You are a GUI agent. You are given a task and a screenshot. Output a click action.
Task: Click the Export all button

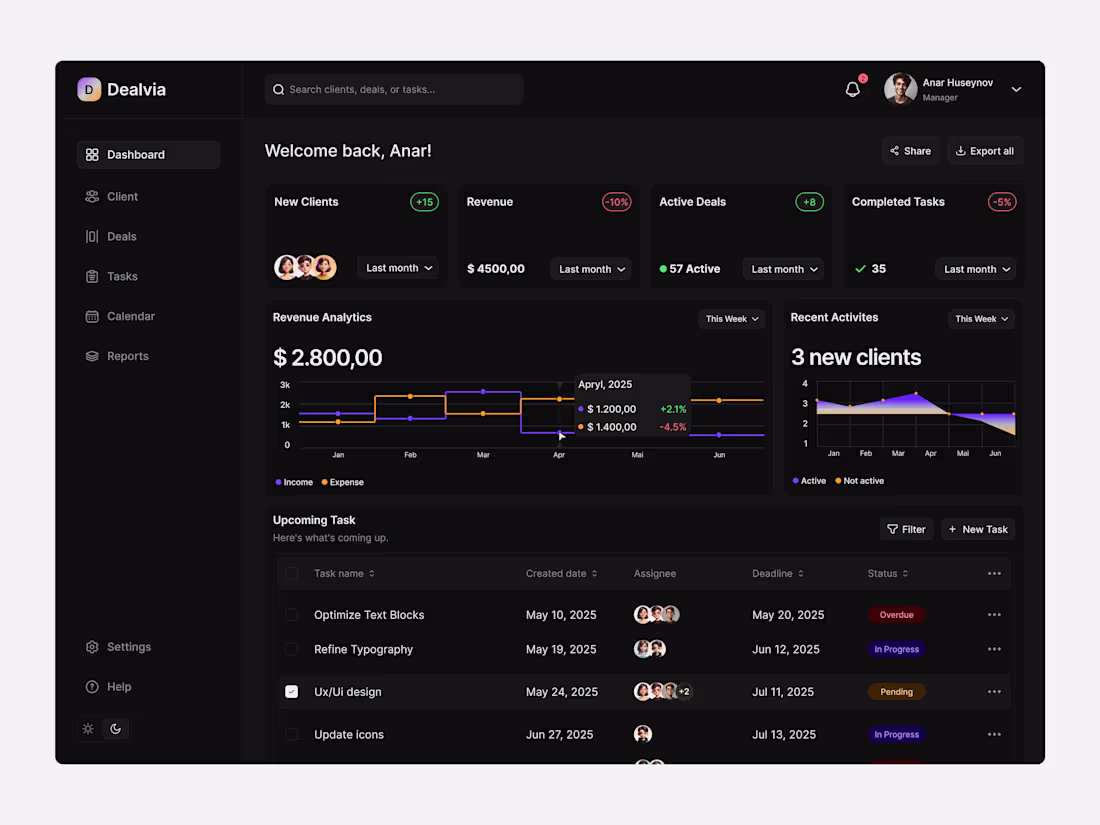(985, 150)
